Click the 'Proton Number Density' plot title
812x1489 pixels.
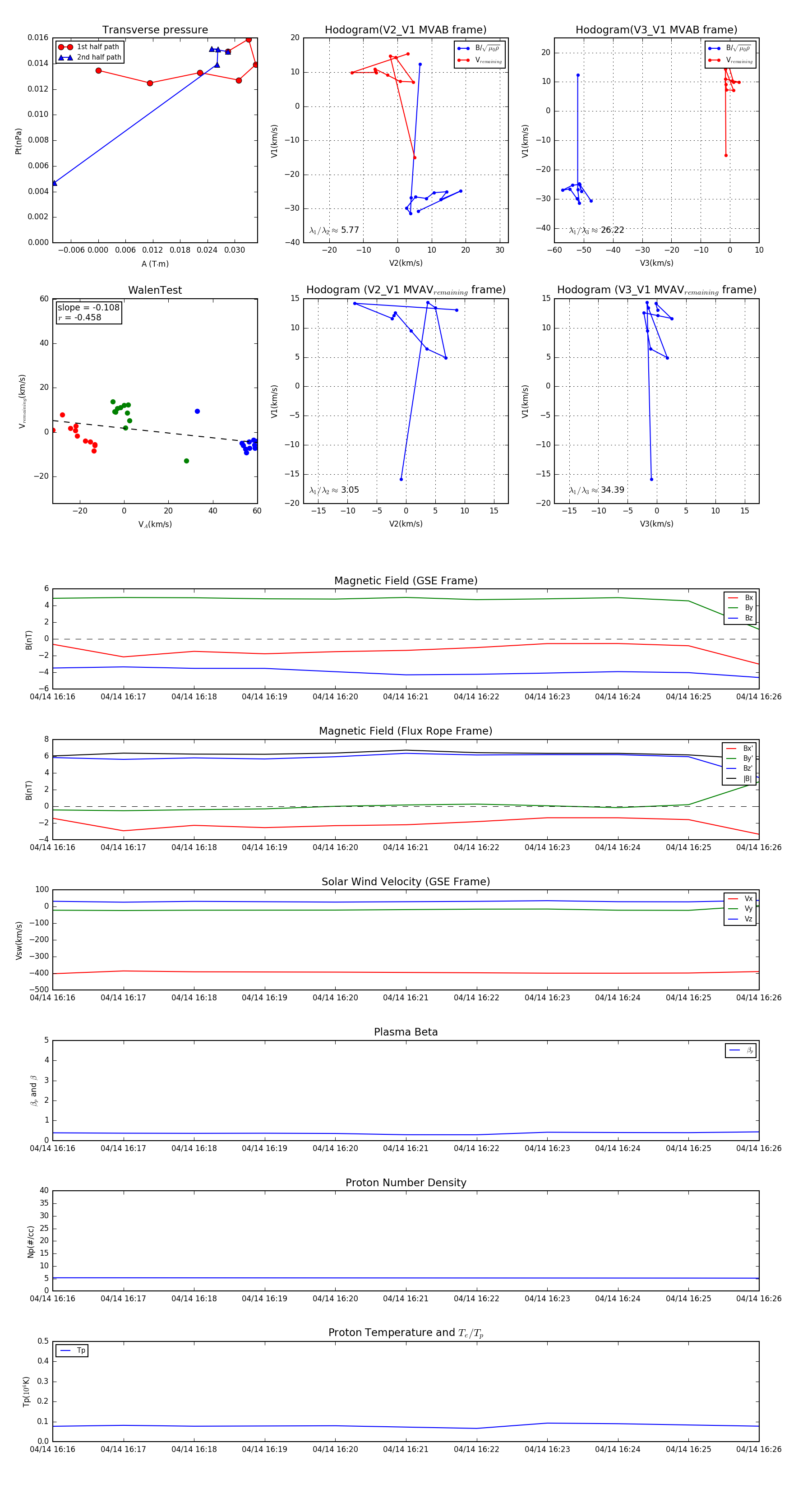pos(406,1183)
